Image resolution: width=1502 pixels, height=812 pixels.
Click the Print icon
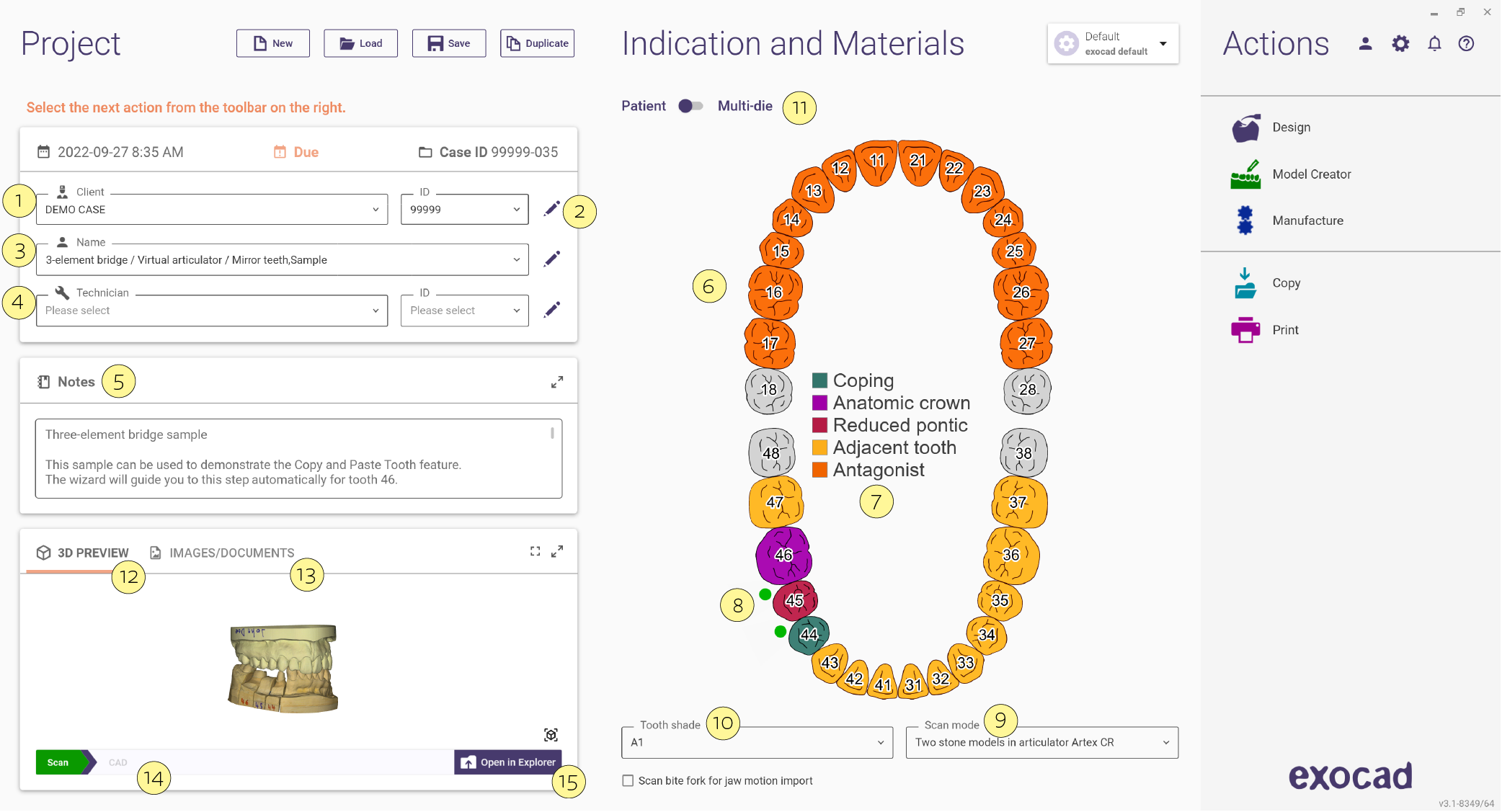tap(1245, 330)
